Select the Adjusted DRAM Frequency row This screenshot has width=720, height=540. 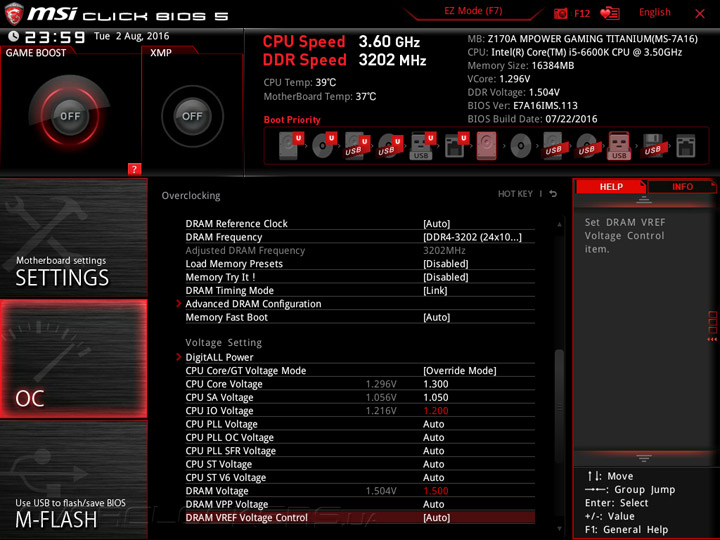(x=360, y=250)
